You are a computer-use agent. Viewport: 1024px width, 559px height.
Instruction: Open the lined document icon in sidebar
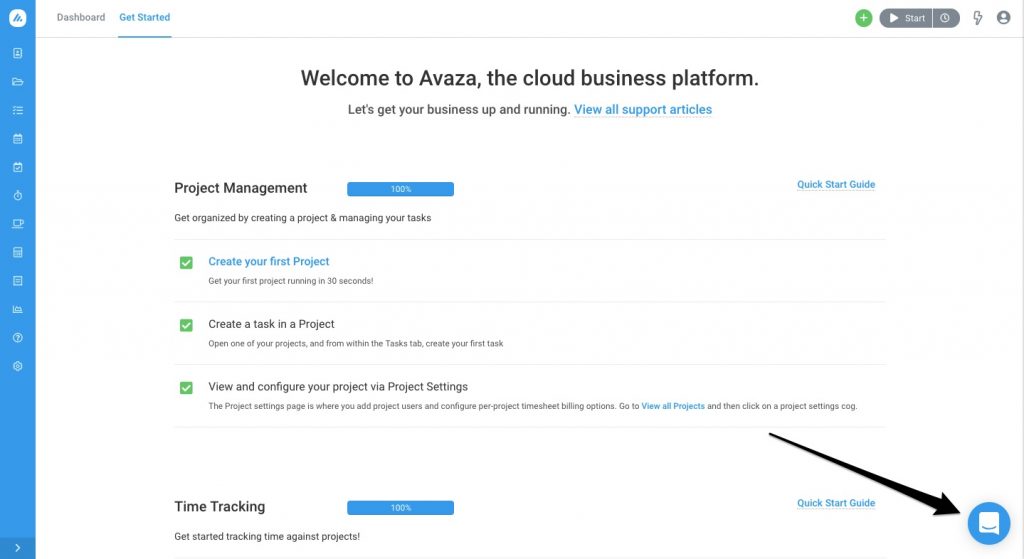18,281
